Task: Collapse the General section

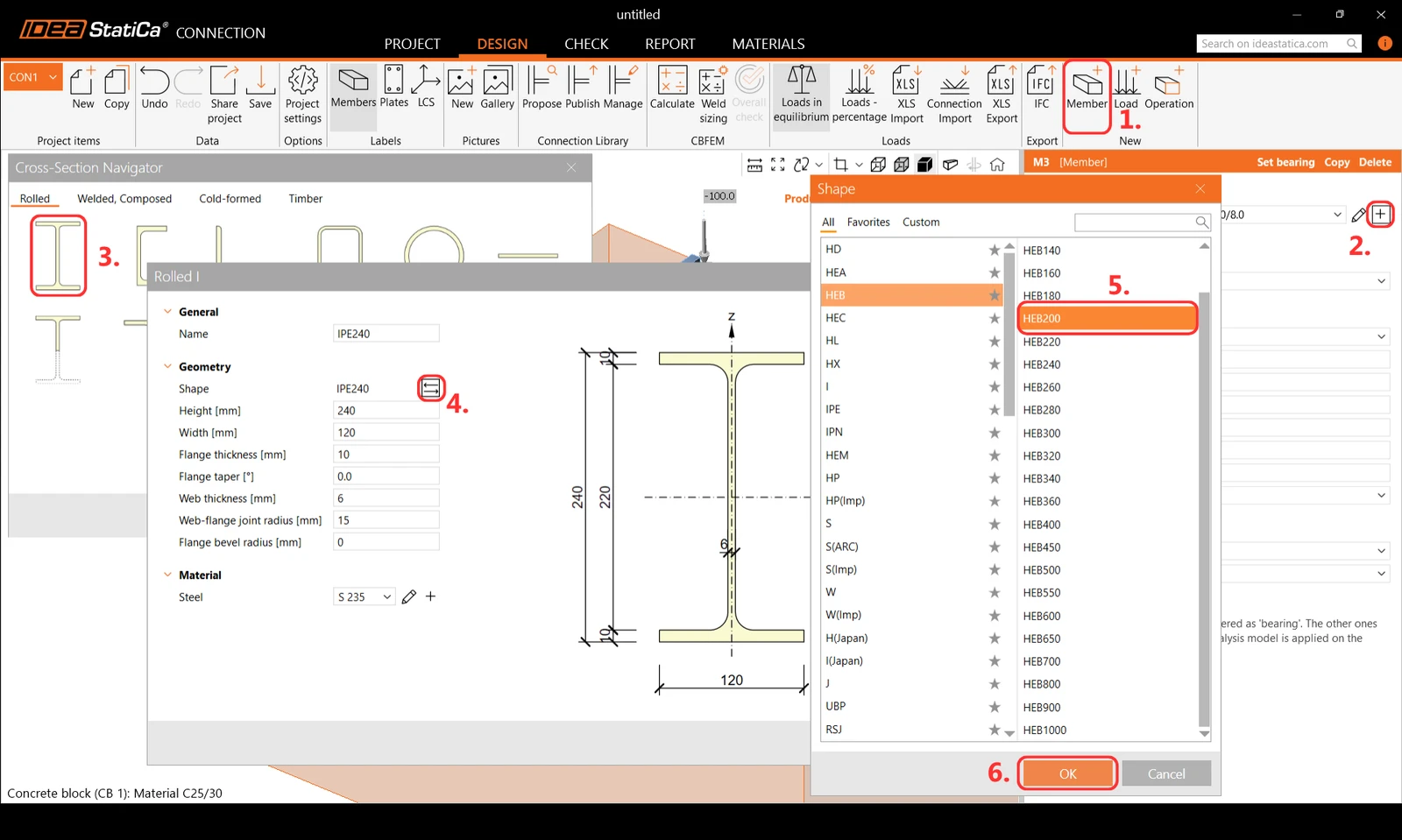Action: (167, 311)
